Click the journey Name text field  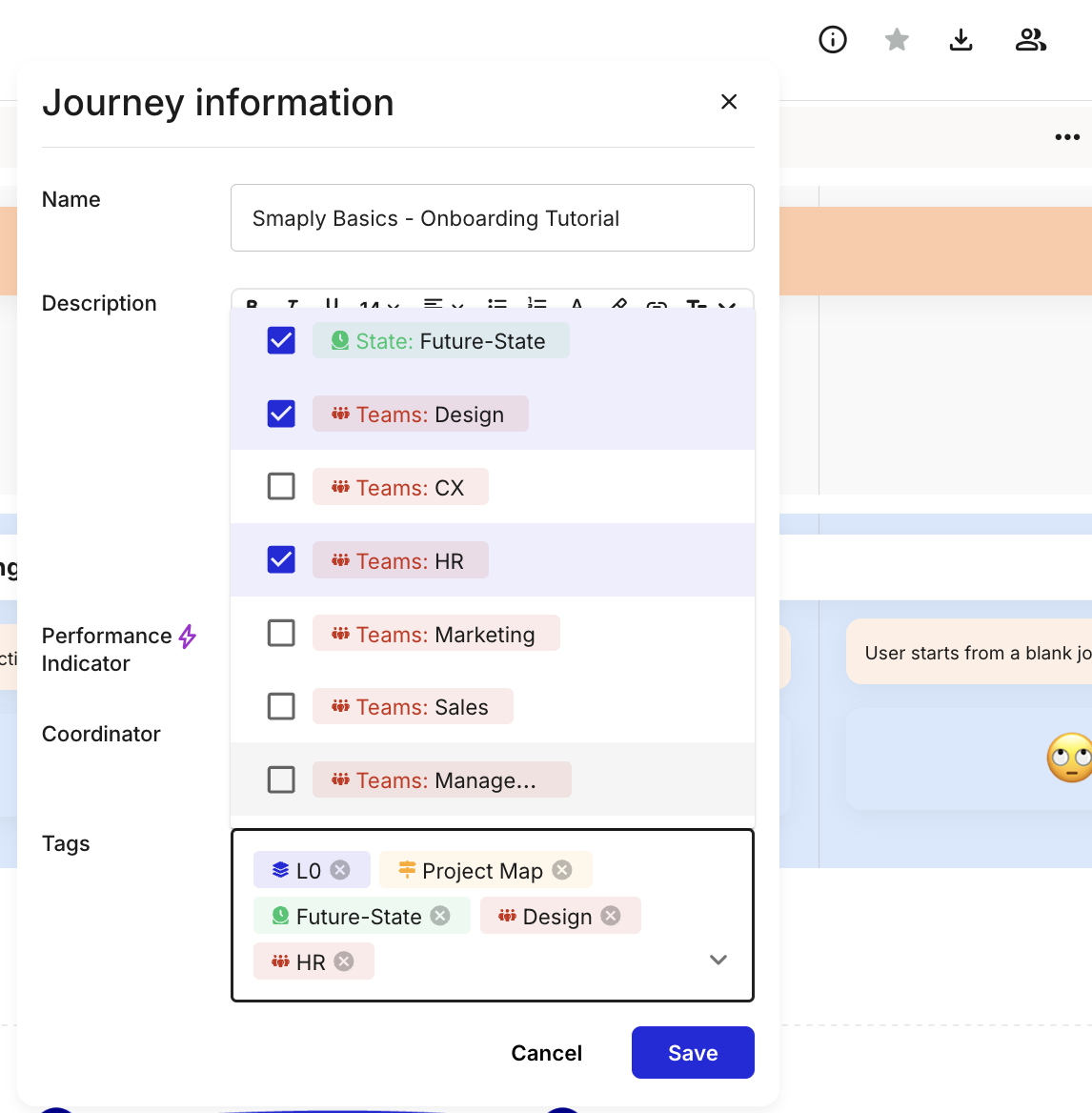[x=492, y=218]
